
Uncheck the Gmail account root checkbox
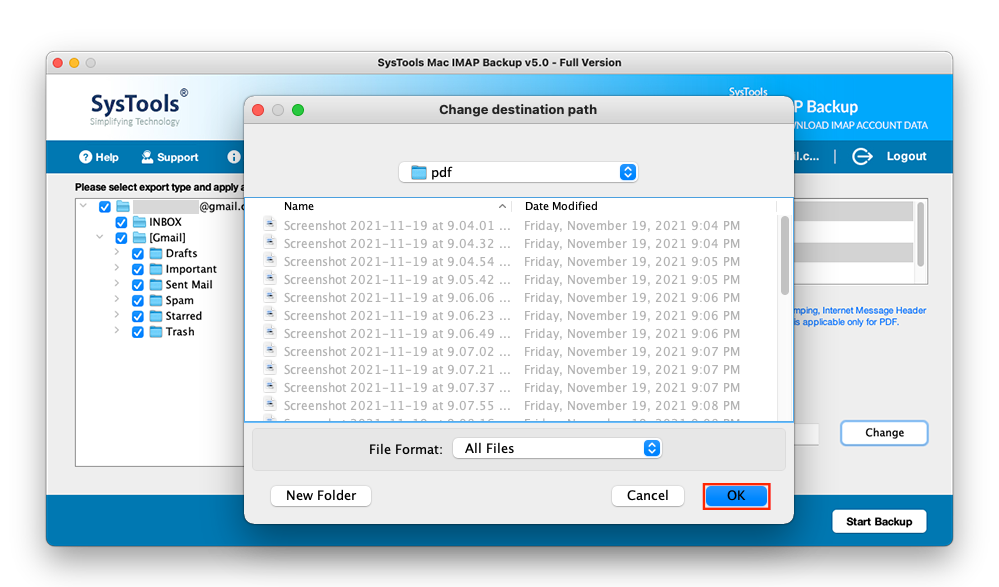pos(105,207)
